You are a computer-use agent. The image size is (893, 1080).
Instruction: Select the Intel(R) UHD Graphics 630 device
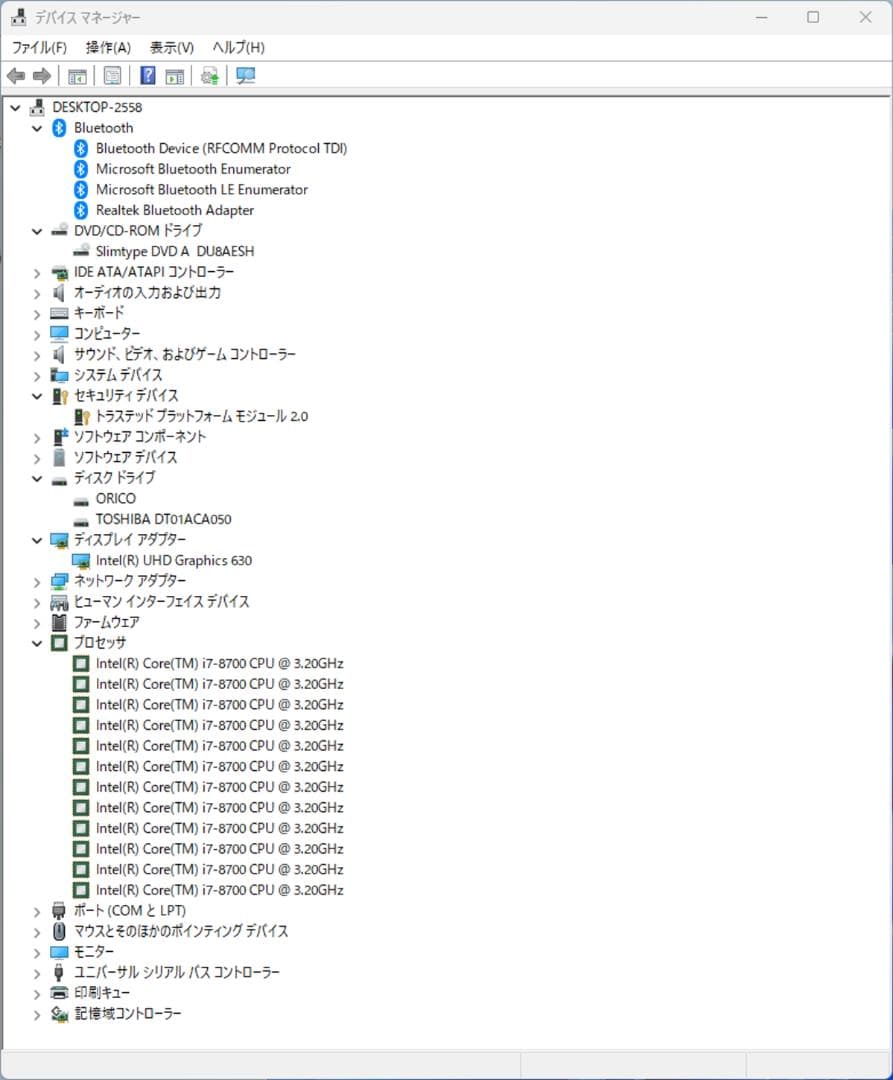[173, 560]
